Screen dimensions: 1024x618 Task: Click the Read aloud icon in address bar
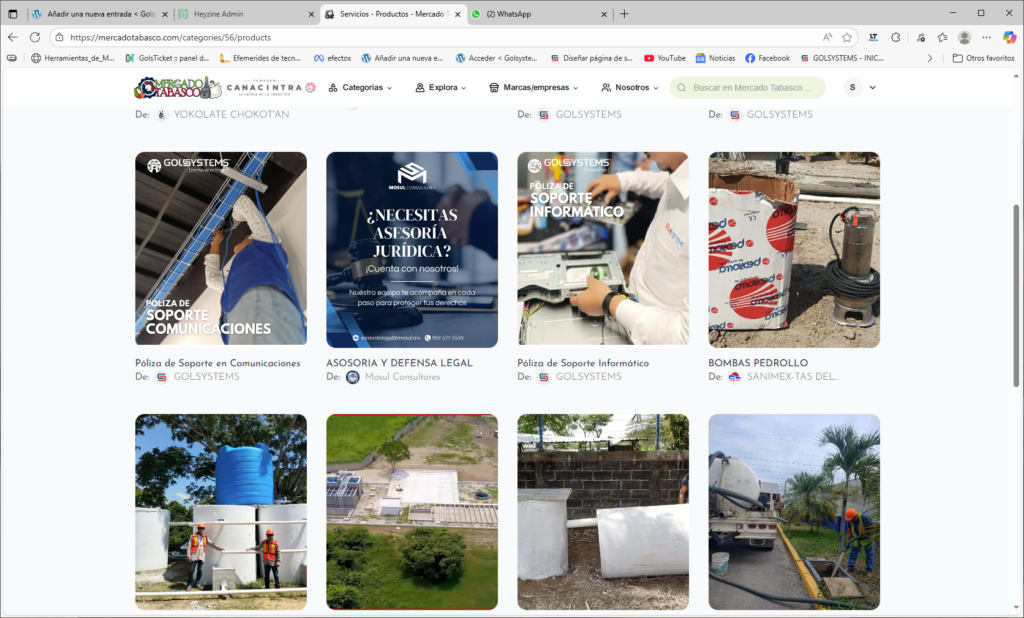826,37
